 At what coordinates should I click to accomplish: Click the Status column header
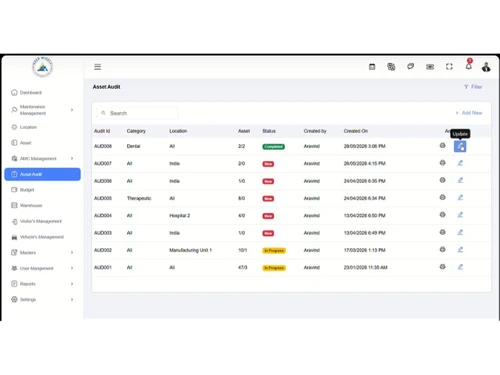pyautogui.click(x=269, y=131)
